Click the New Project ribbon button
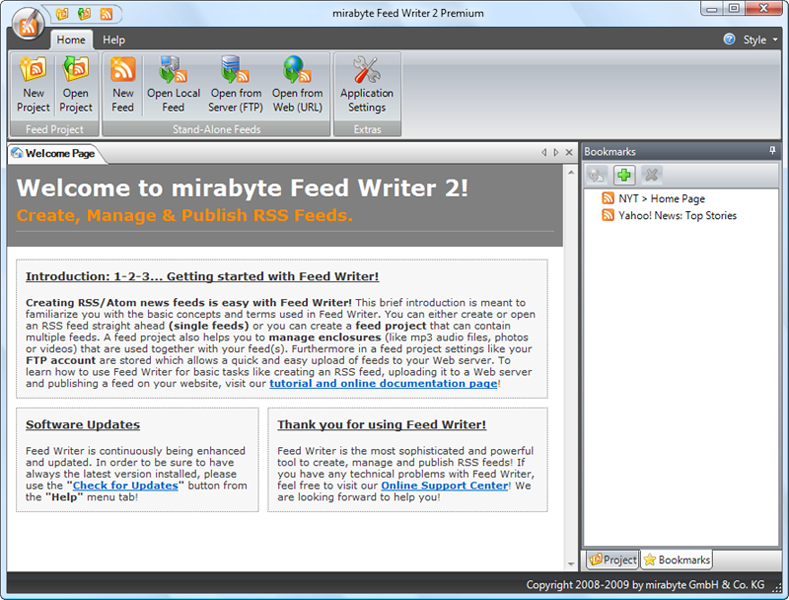The image size is (789, 600). [x=33, y=85]
